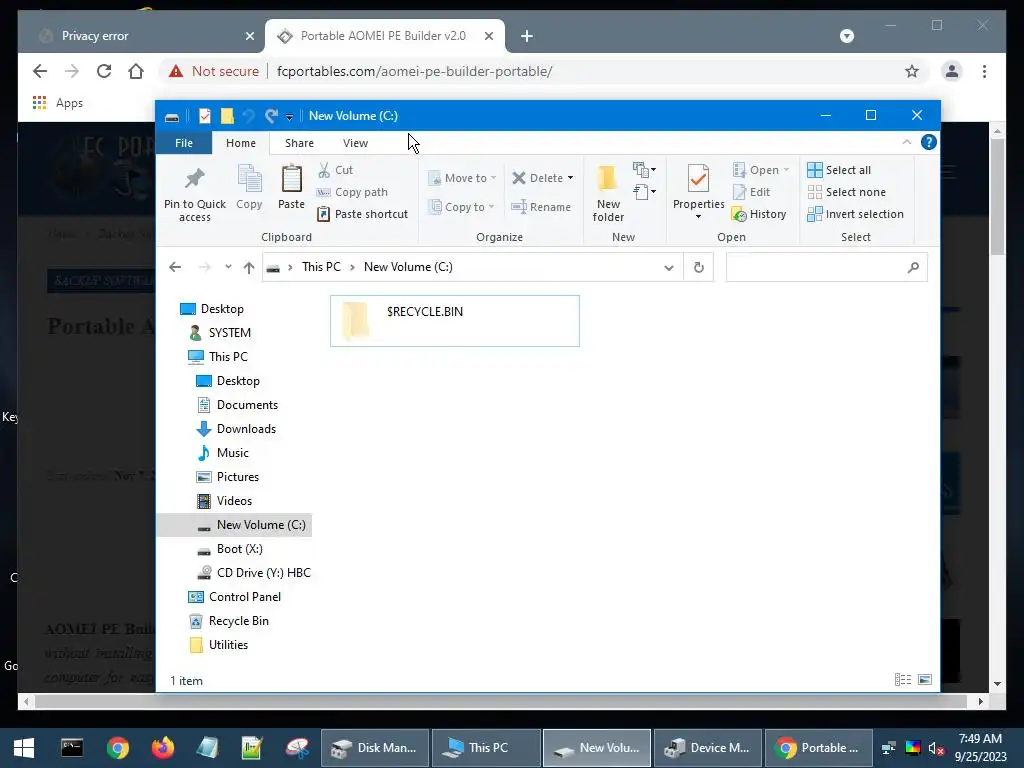Select This PC in navigation pane
The height and width of the screenshot is (768, 1024).
(x=217, y=357)
